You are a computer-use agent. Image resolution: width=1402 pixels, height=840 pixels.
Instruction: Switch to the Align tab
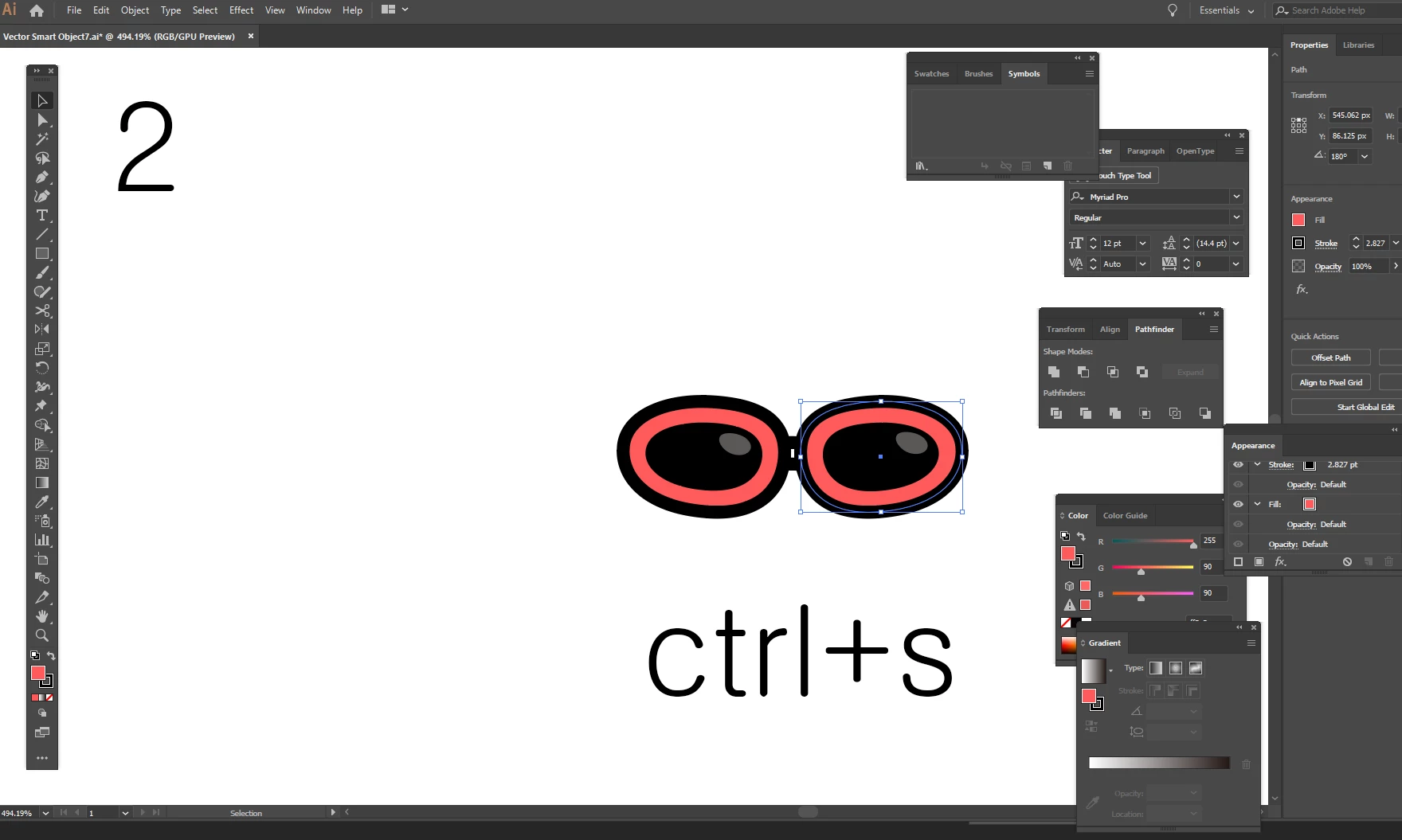(1110, 330)
